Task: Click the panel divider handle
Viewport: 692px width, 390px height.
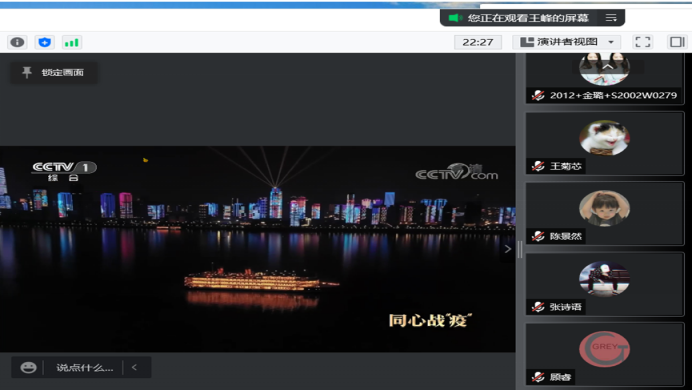Action: (520, 249)
